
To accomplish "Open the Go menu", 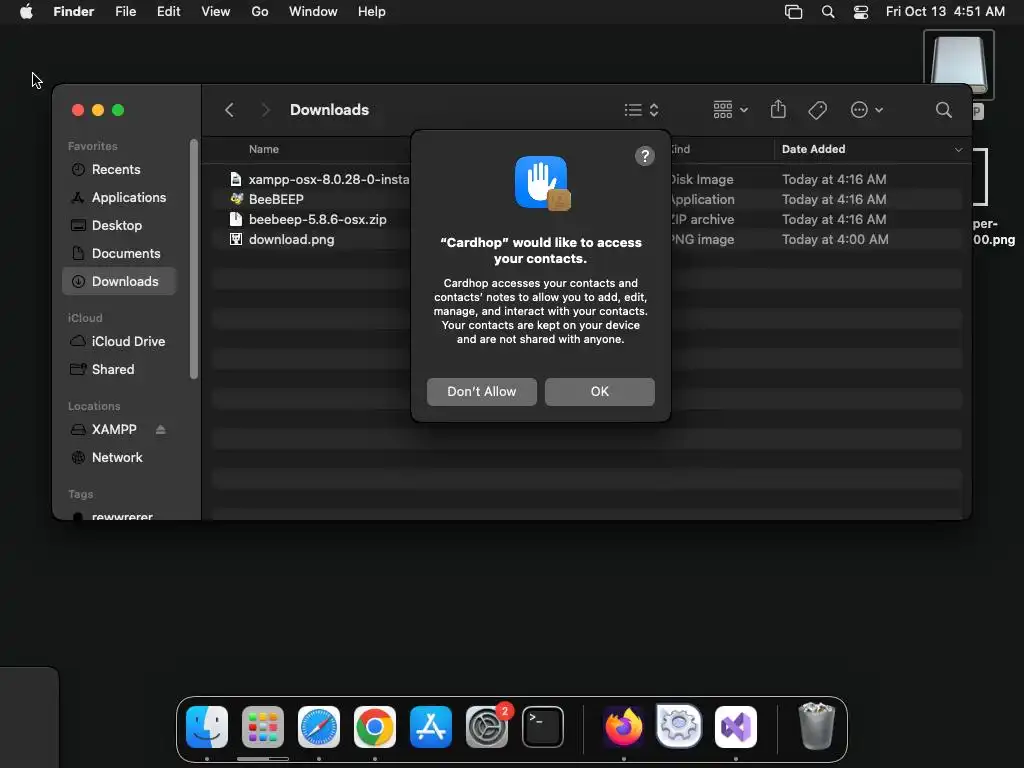I will click(259, 12).
